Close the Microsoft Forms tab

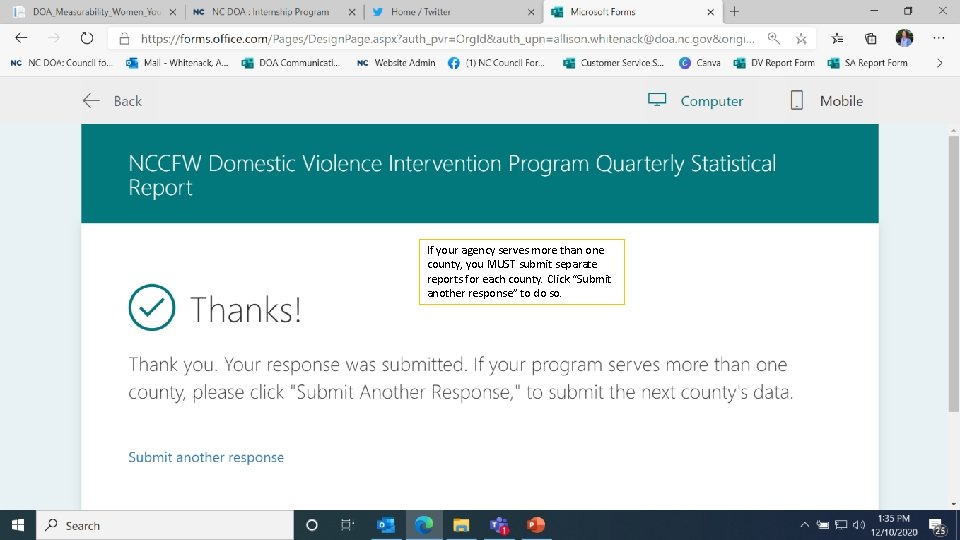pos(710,12)
